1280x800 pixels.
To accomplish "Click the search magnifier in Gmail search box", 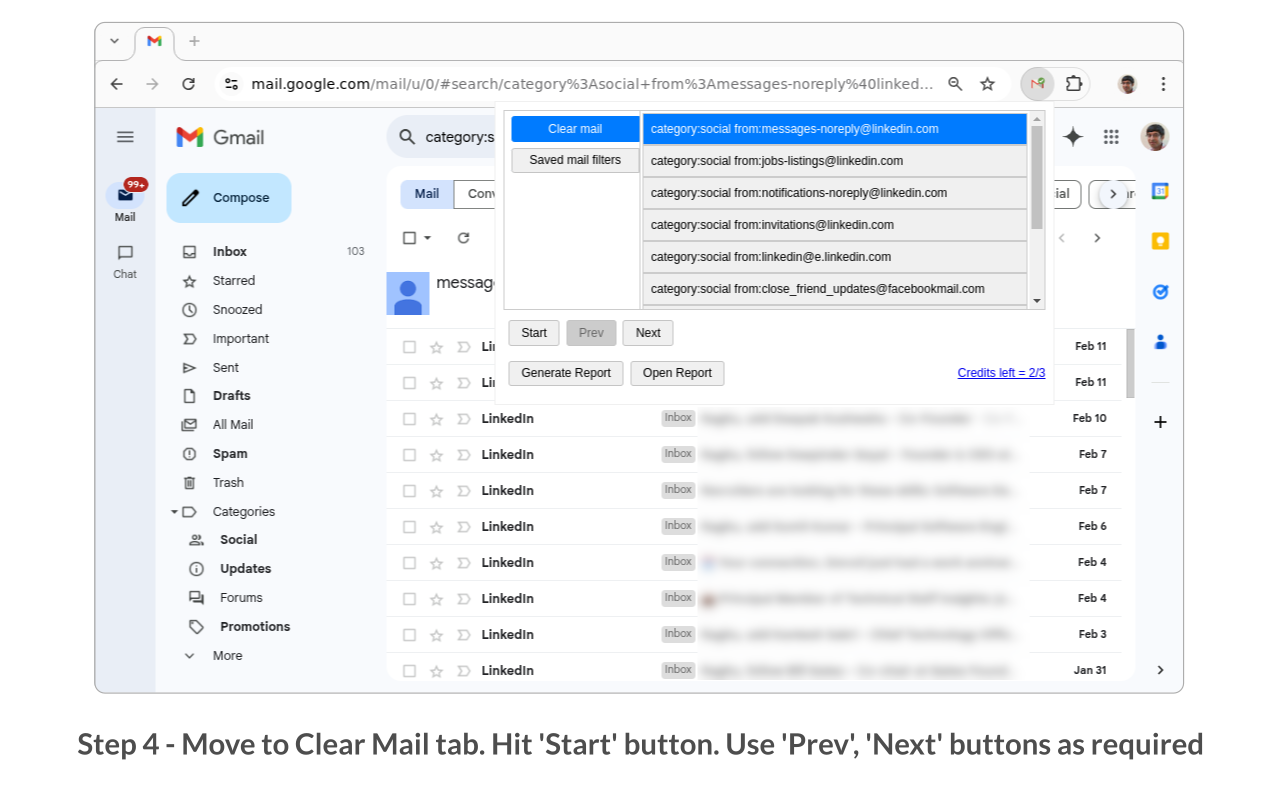I will click(407, 137).
